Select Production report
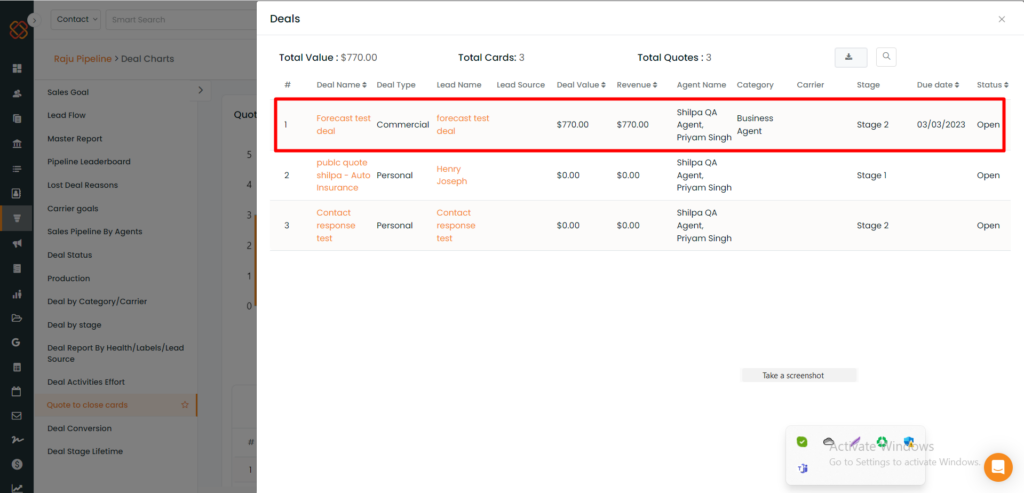This screenshot has height=493, width=1024. click(x=69, y=278)
